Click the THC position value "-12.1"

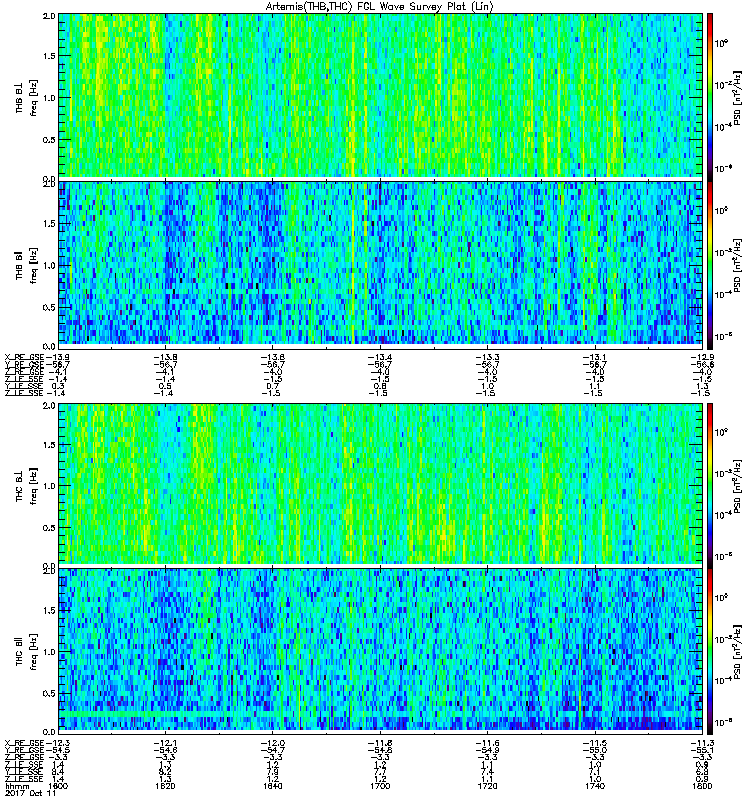[x=165, y=743]
